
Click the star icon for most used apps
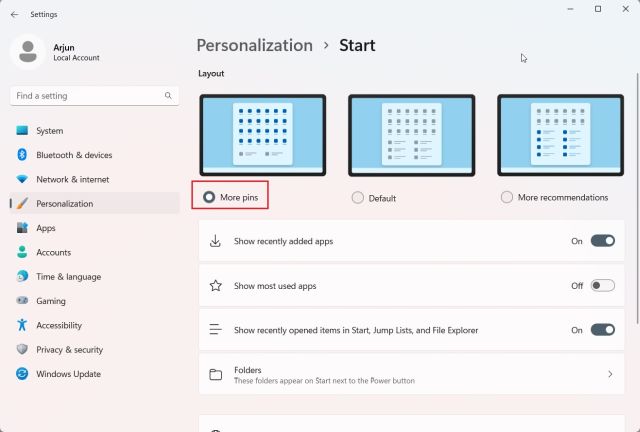click(216, 285)
